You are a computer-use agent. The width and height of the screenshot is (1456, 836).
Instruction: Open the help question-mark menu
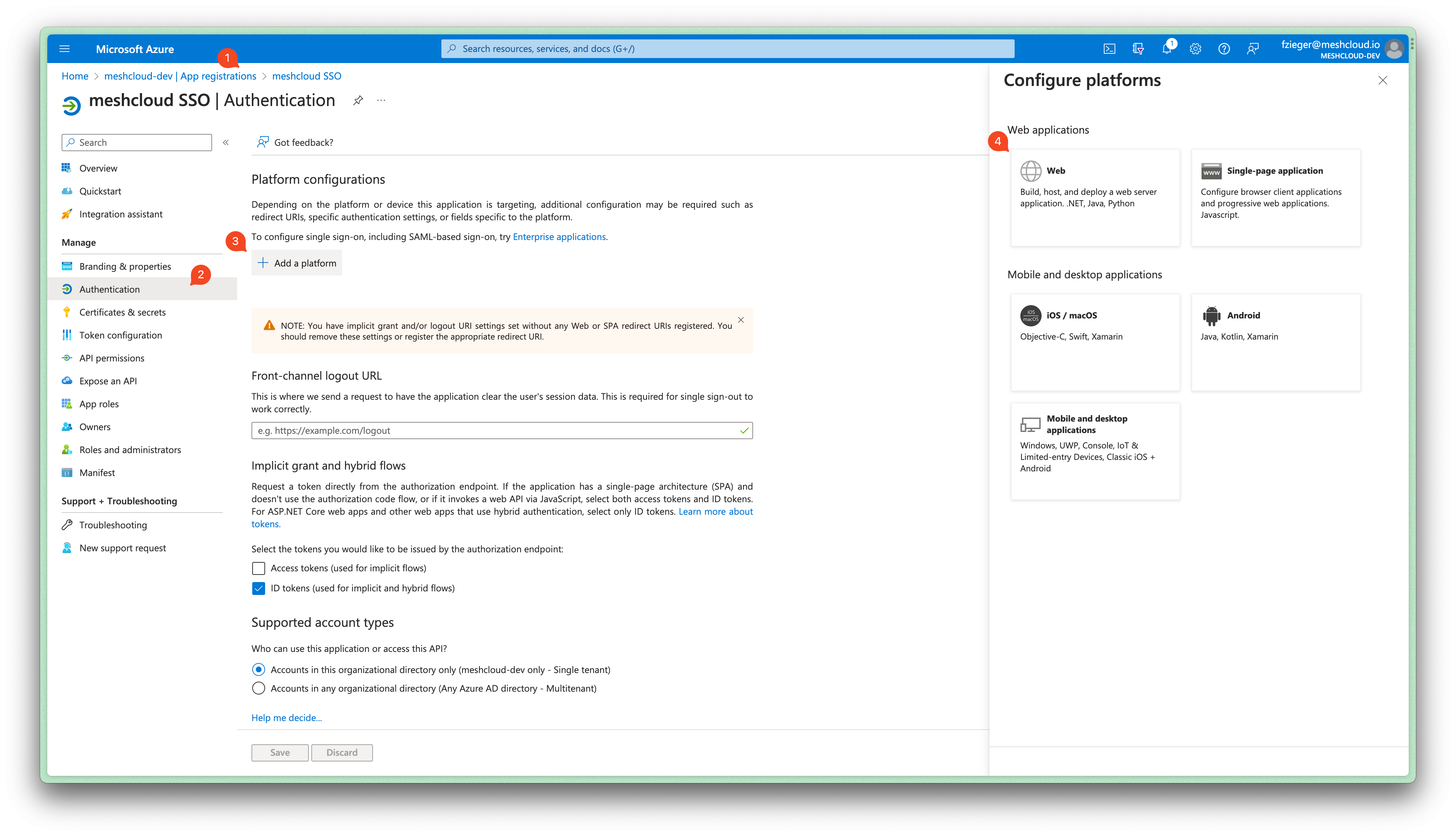point(1224,49)
